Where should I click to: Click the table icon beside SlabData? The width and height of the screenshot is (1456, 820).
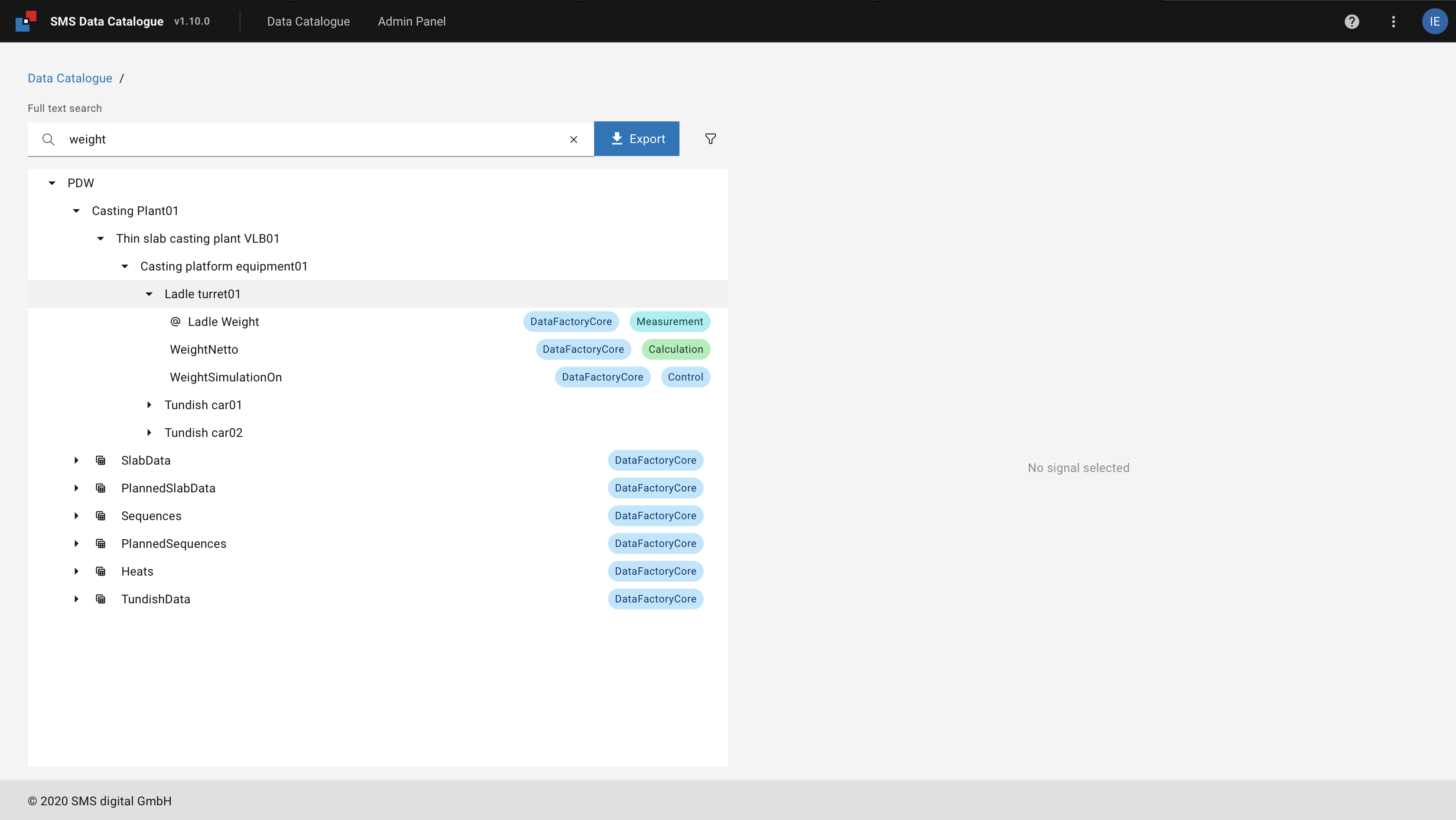101,461
